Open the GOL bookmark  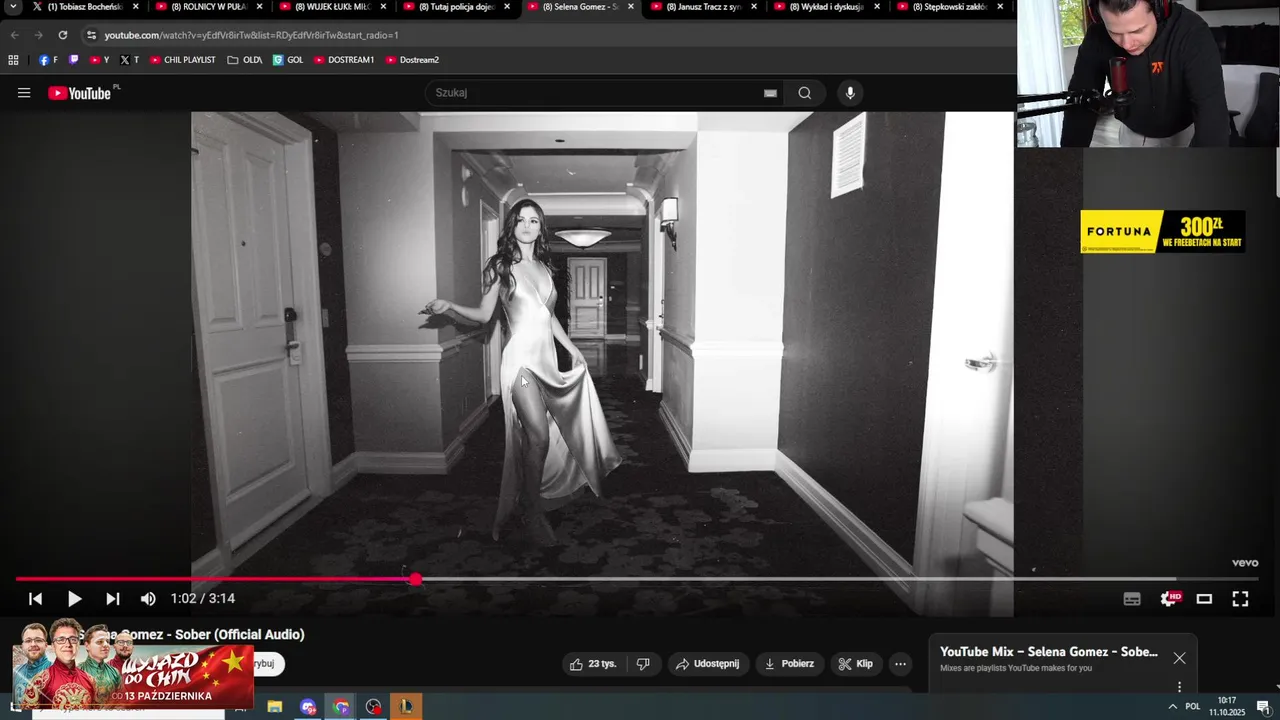pyautogui.click(x=288, y=60)
